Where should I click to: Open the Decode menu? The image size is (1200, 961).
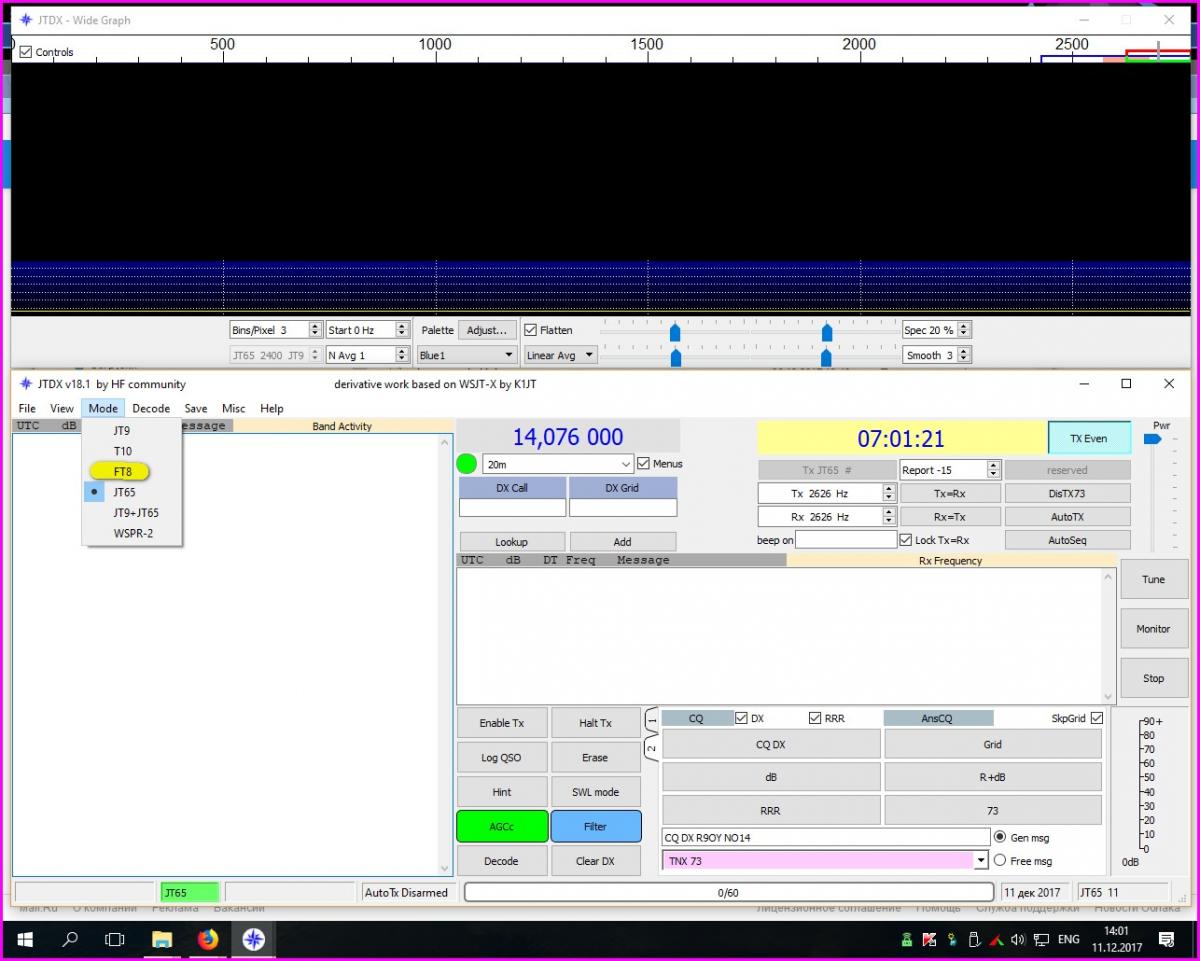pyautogui.click(x=151, y=408)
